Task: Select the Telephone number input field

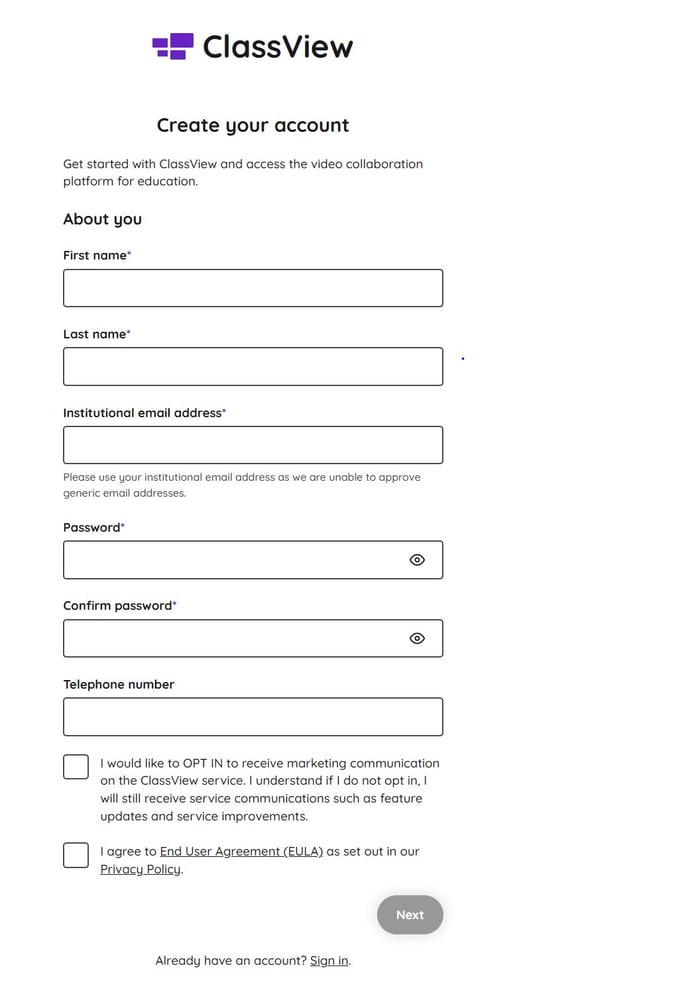Action: coord(253,716)
